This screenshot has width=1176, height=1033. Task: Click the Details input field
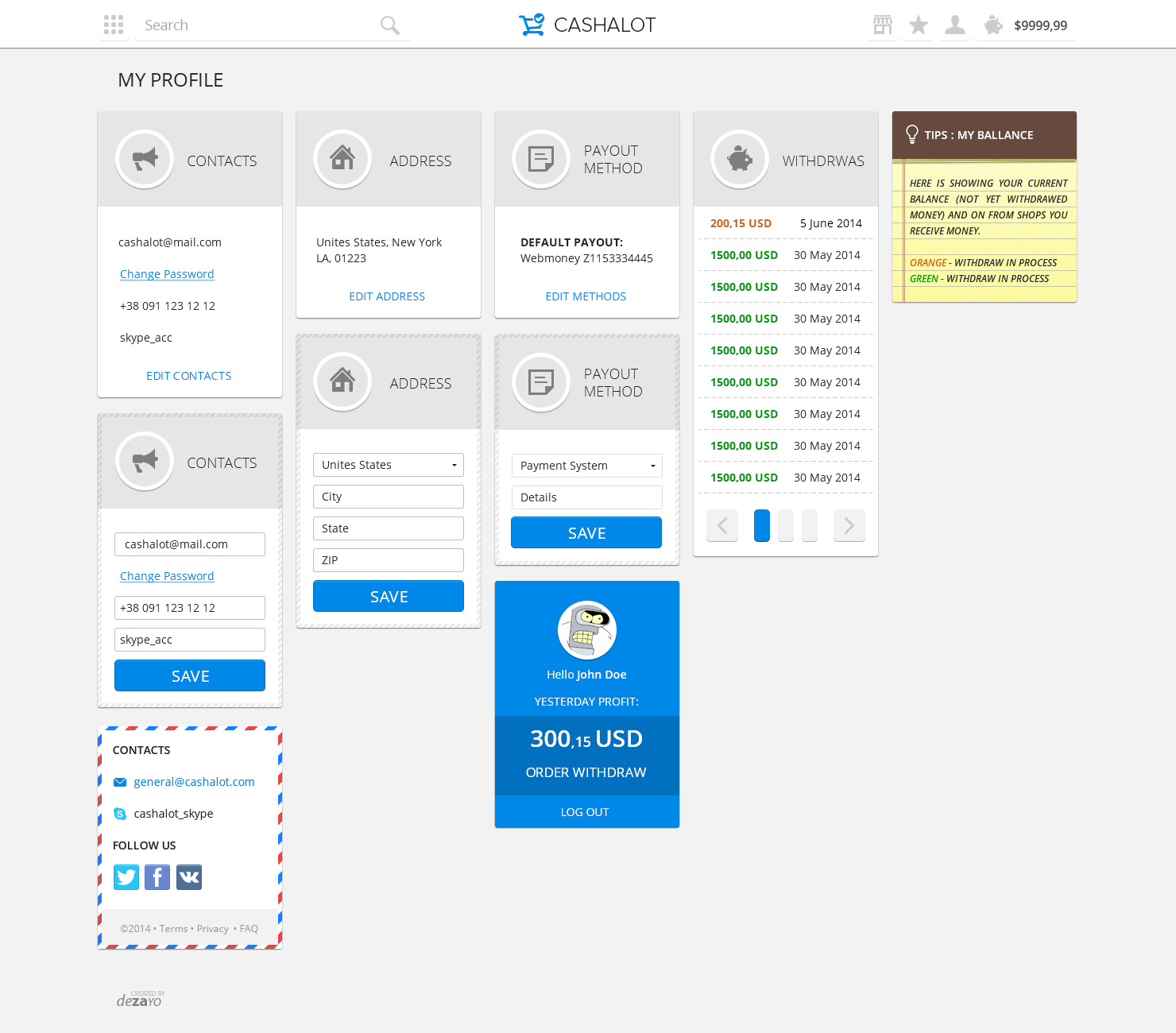click(x=587, y=497)
